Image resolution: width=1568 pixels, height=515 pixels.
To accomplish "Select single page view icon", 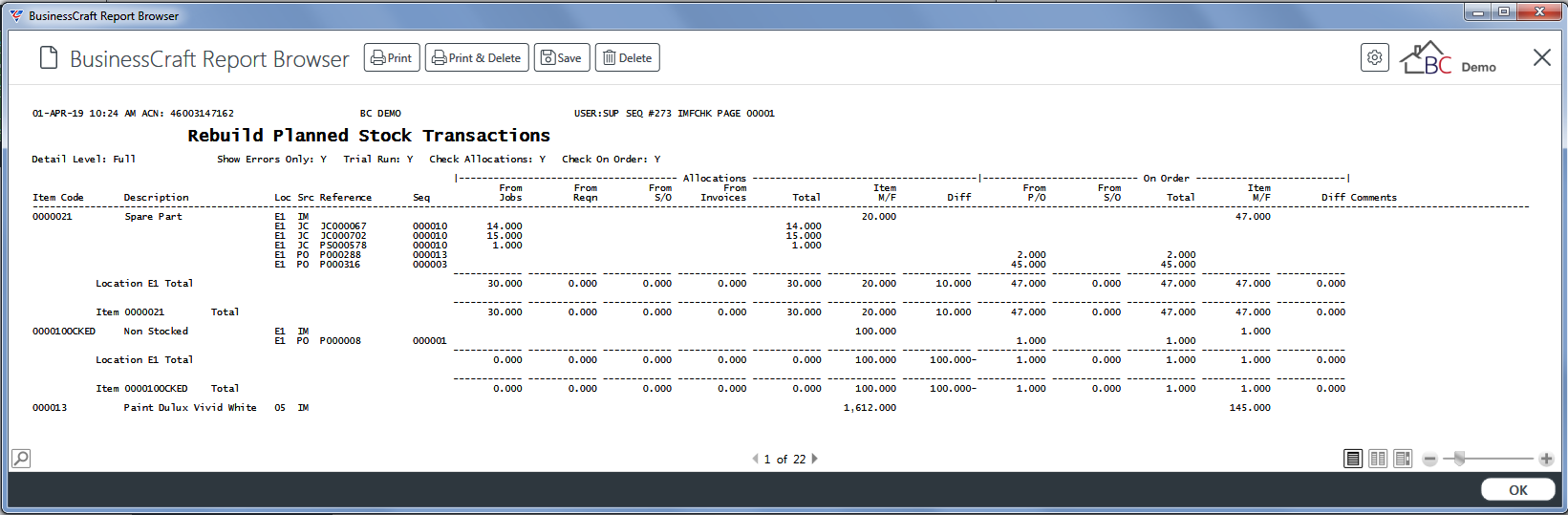I will [1353, 459].
